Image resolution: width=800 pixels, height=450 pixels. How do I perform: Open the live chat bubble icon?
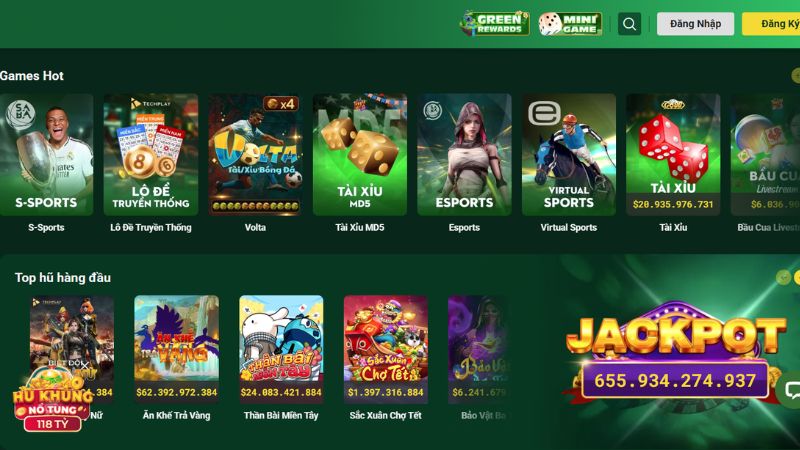[x=791, y=390]
